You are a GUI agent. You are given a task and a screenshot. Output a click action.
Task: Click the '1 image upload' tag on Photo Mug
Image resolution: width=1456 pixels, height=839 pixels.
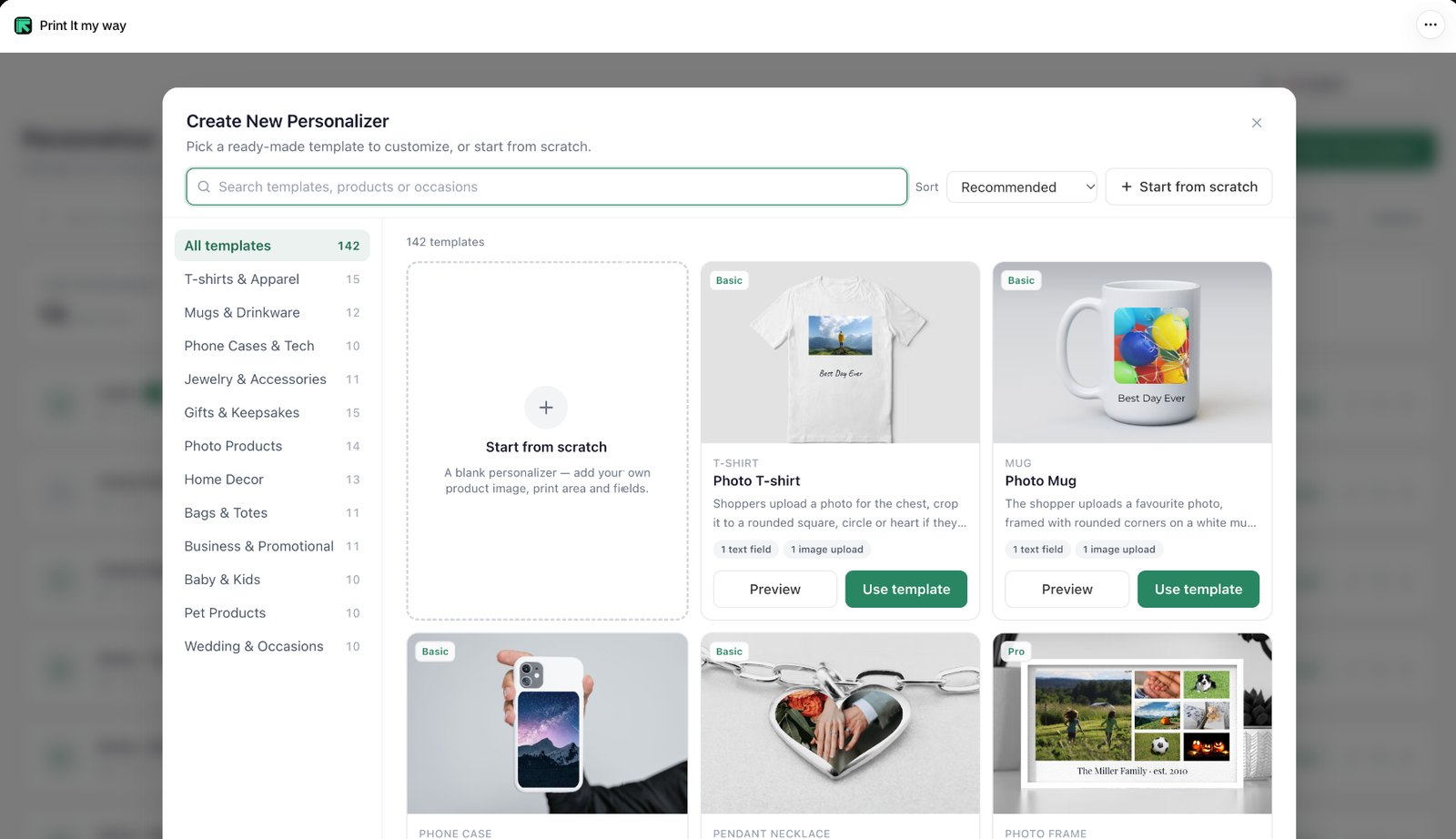[1119, 550]
